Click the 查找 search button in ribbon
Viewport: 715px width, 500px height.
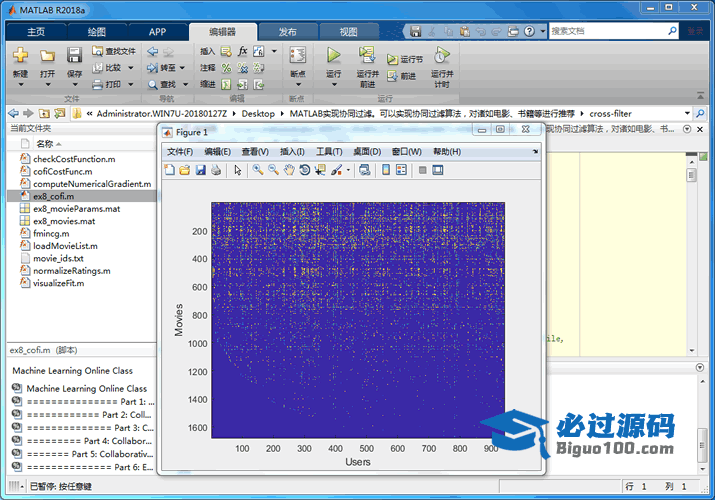162,84
